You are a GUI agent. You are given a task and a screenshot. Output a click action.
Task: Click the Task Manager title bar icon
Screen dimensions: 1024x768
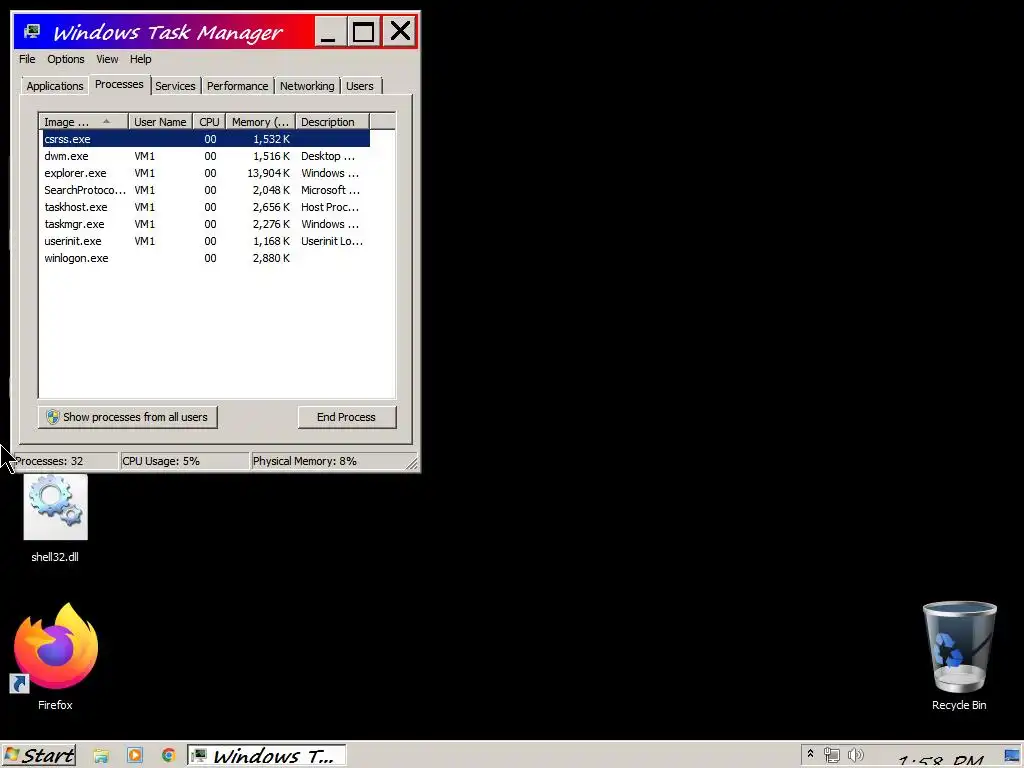31,31
